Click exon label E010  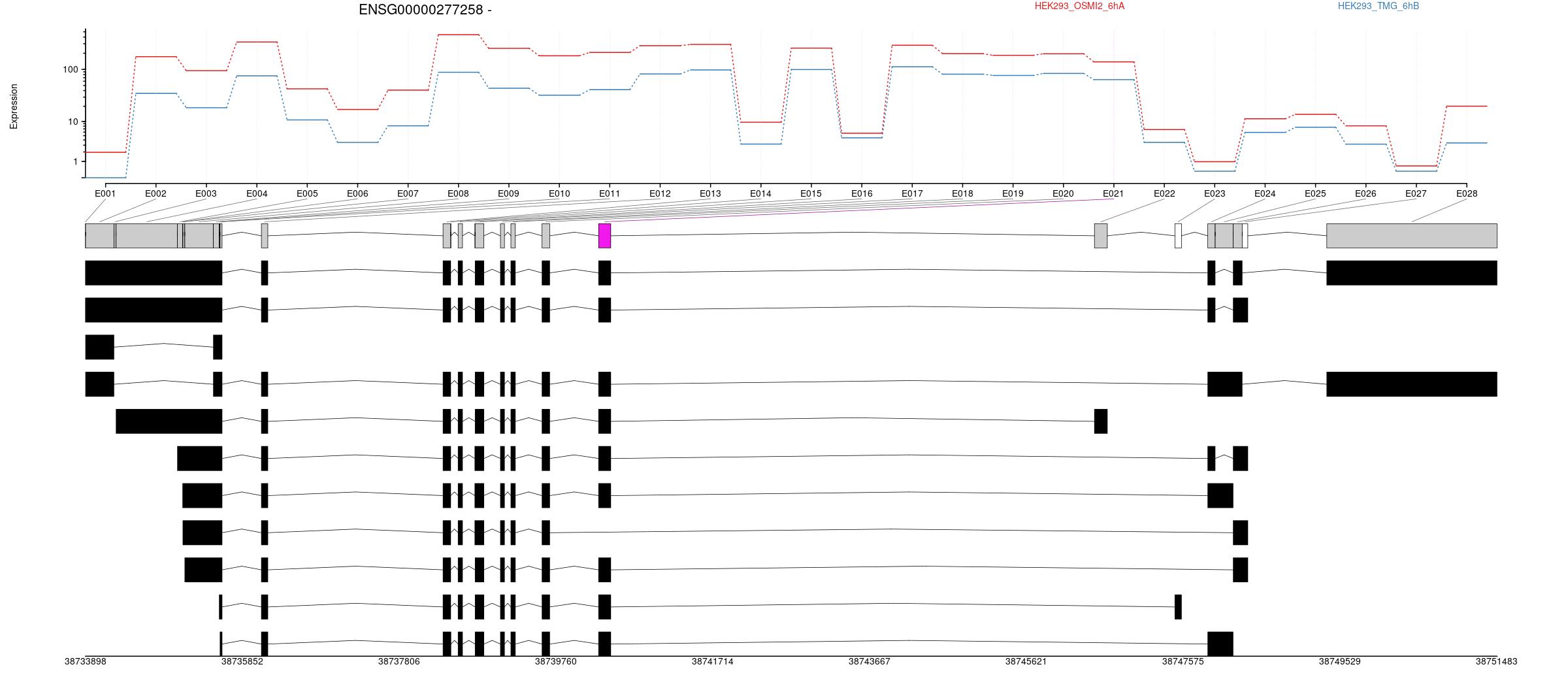point(559,193)
